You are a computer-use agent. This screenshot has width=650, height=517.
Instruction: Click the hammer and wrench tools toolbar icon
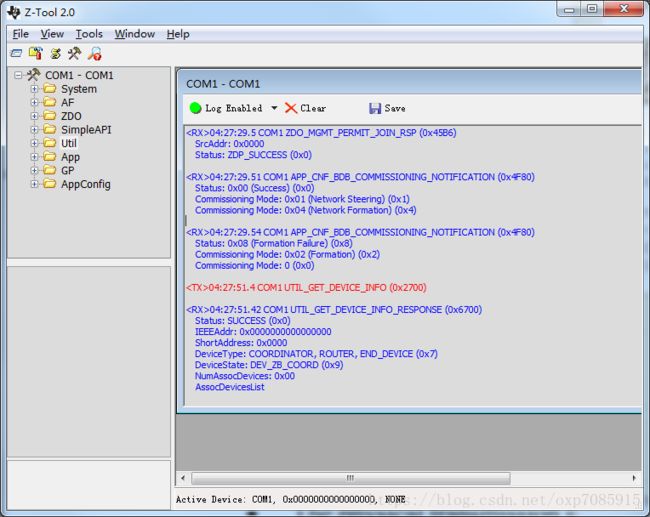[74, 53]
